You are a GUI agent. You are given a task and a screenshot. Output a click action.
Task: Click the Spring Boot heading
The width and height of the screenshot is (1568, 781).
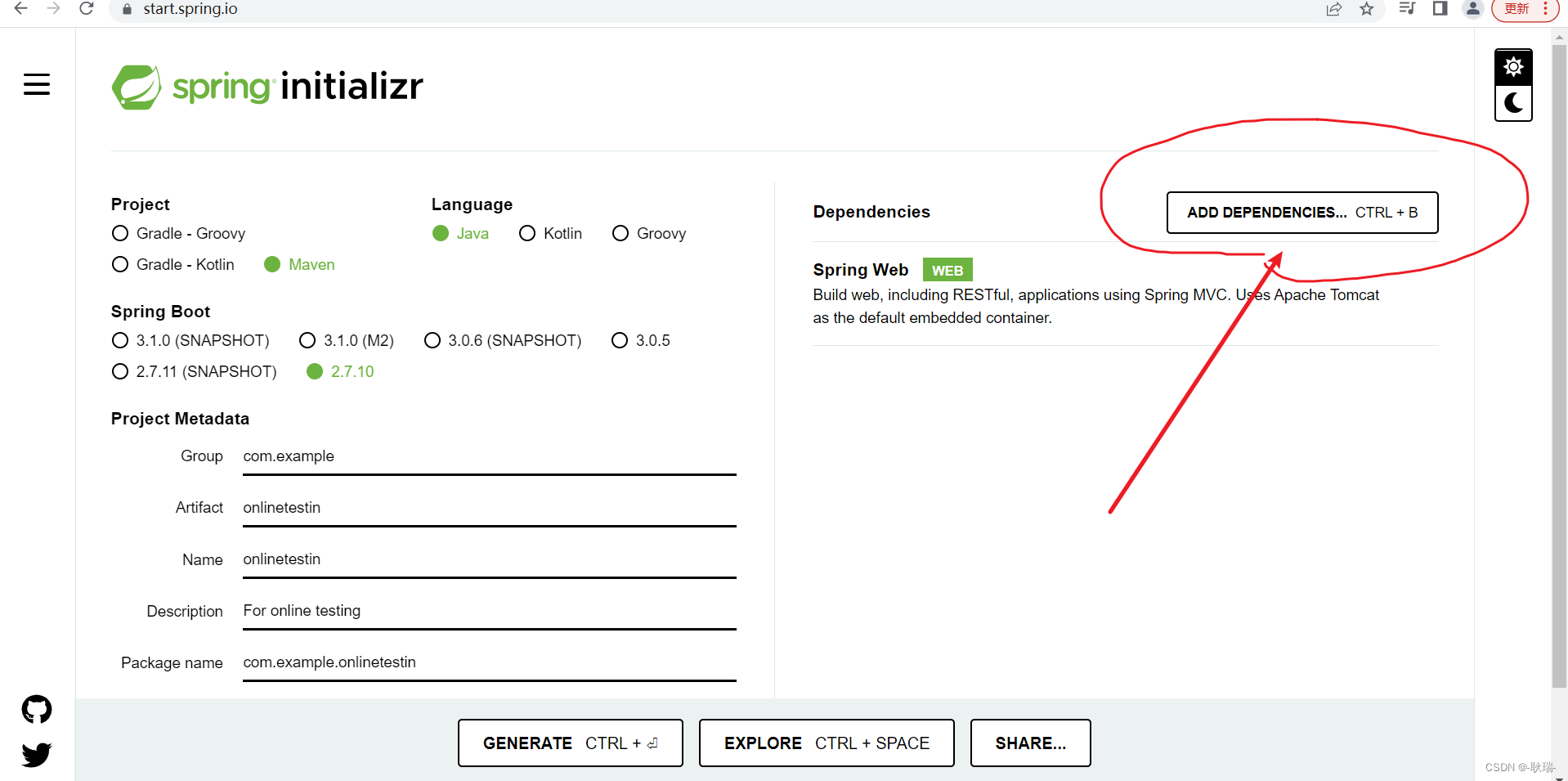click(160, 312)
